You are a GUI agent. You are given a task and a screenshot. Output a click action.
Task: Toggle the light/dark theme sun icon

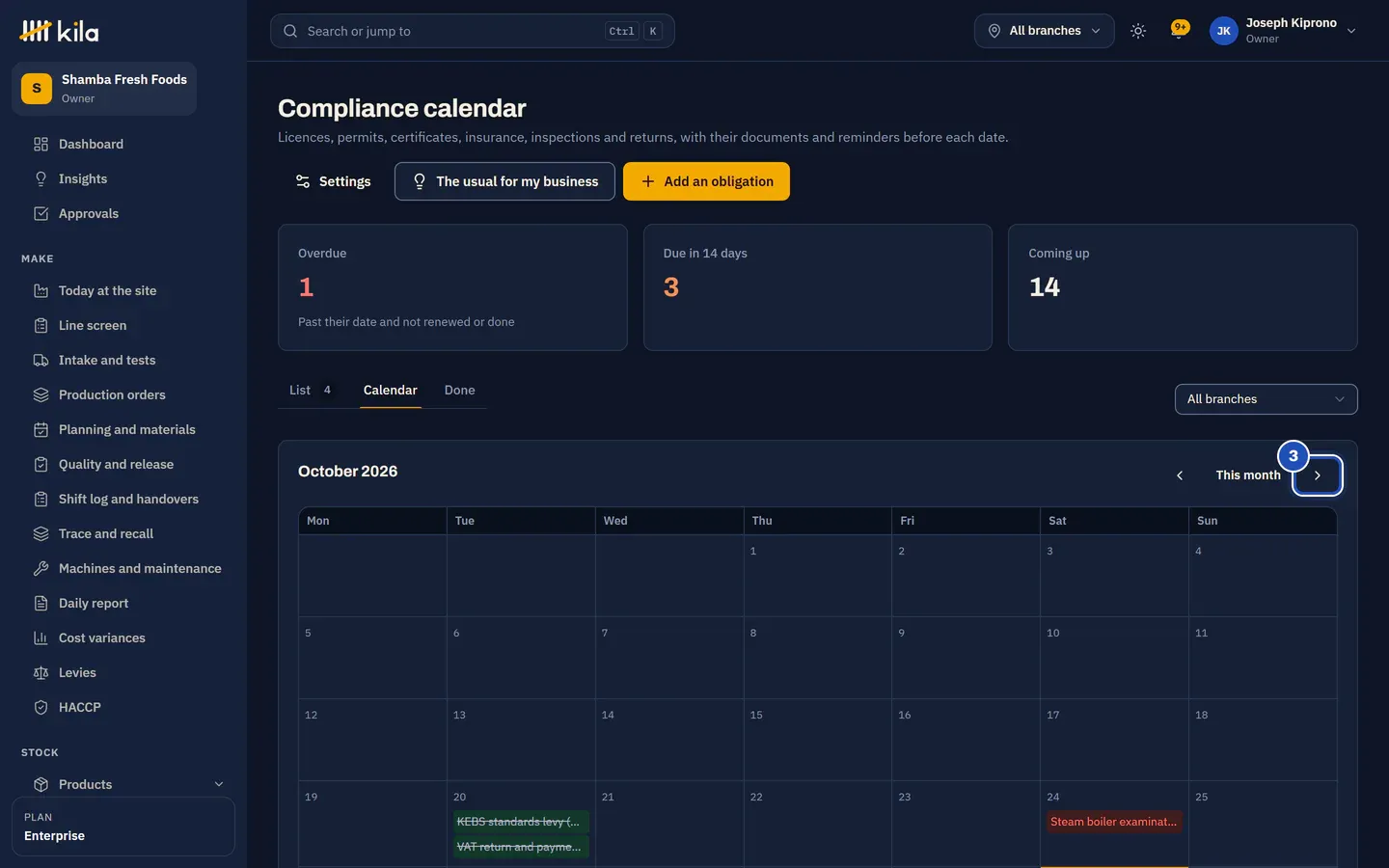(x=1138, y=31)
